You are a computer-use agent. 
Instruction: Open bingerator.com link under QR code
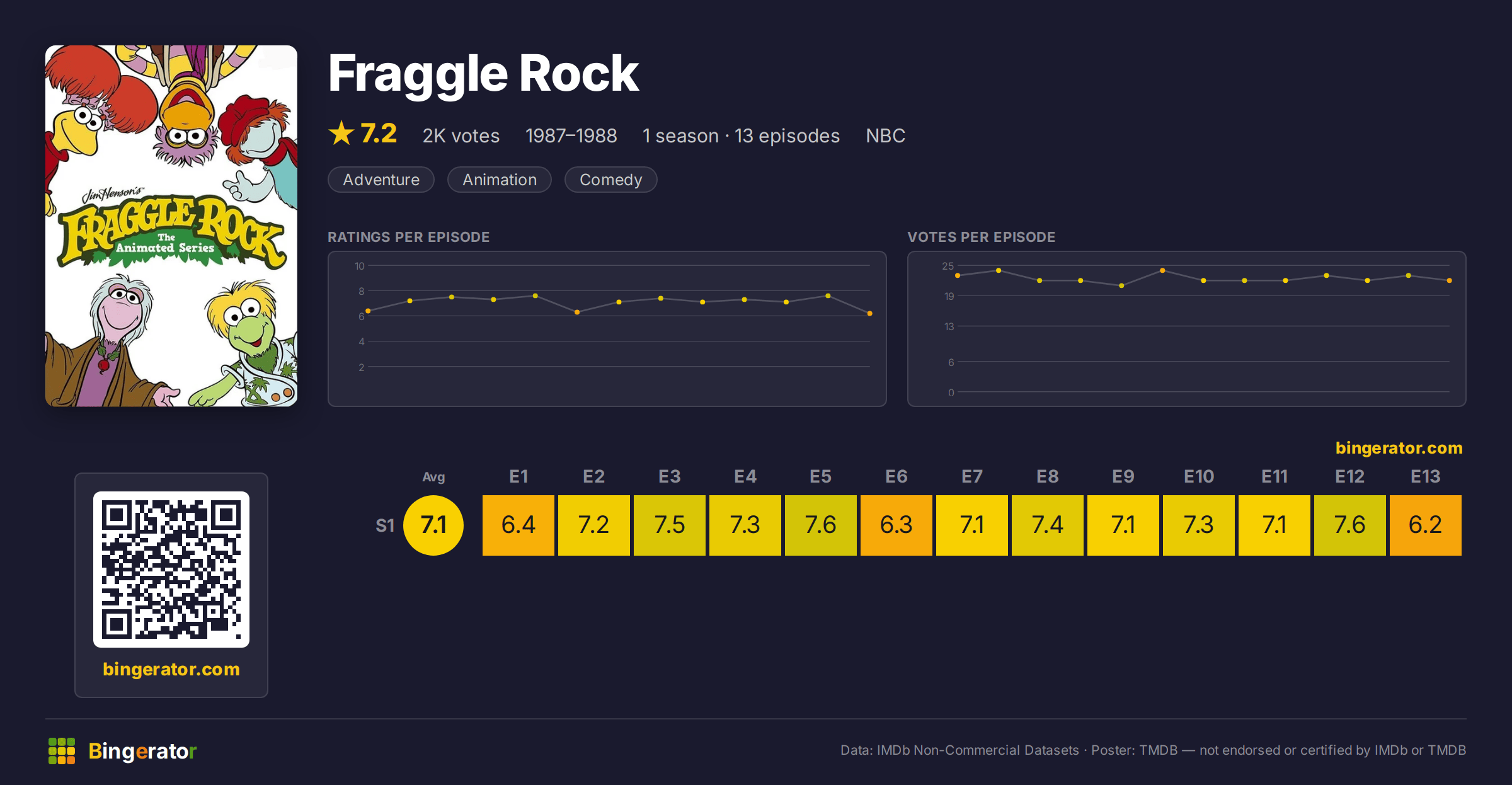171,669
